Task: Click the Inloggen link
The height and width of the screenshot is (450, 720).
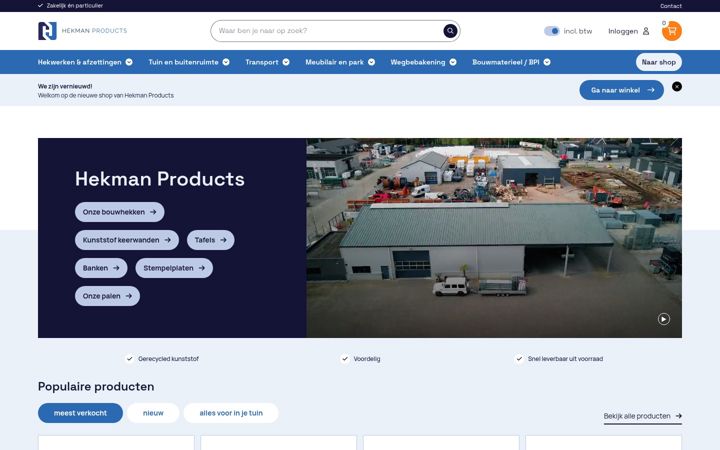Action: pyautogui.click(x=623, y=31)
